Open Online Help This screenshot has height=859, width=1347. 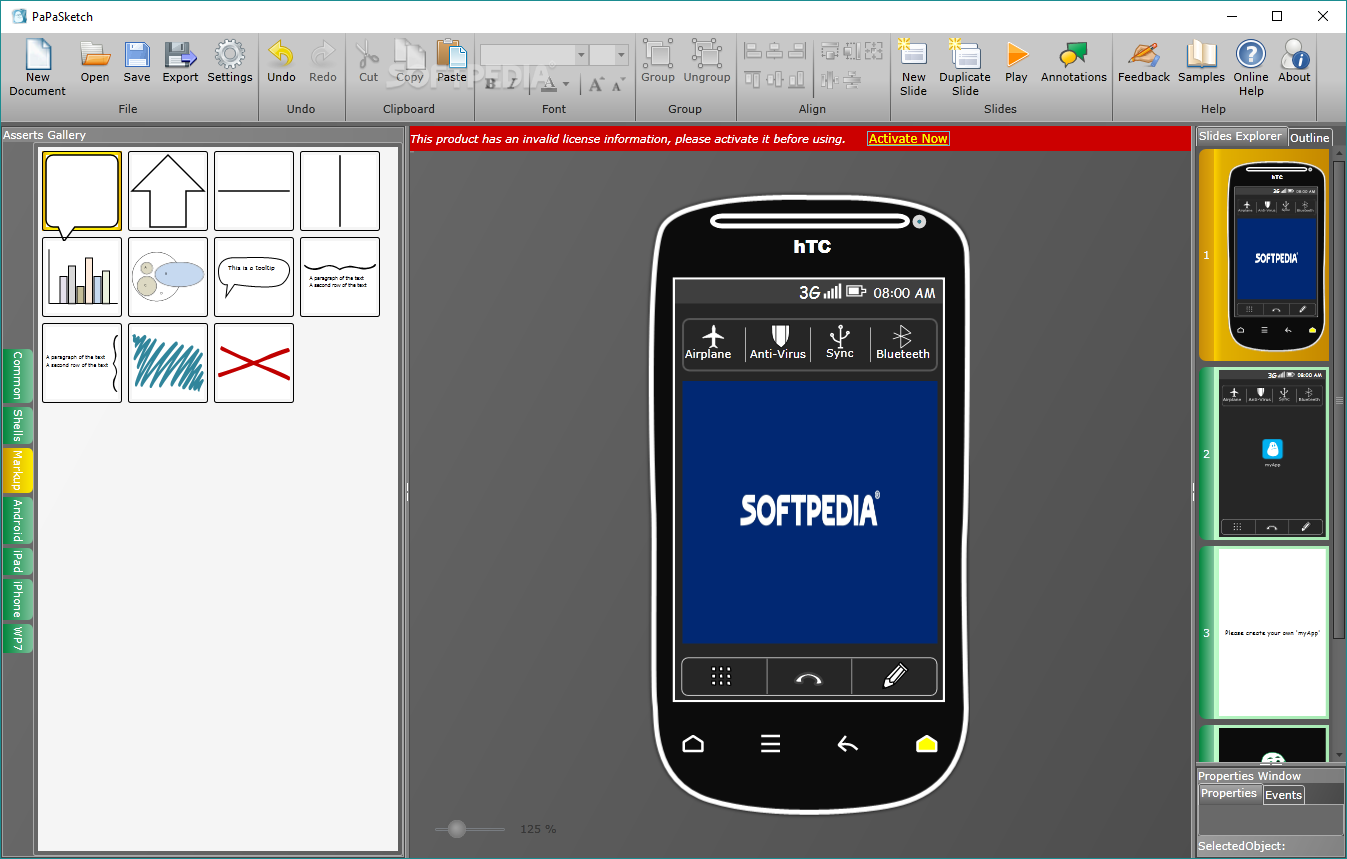click(1251, 67)
